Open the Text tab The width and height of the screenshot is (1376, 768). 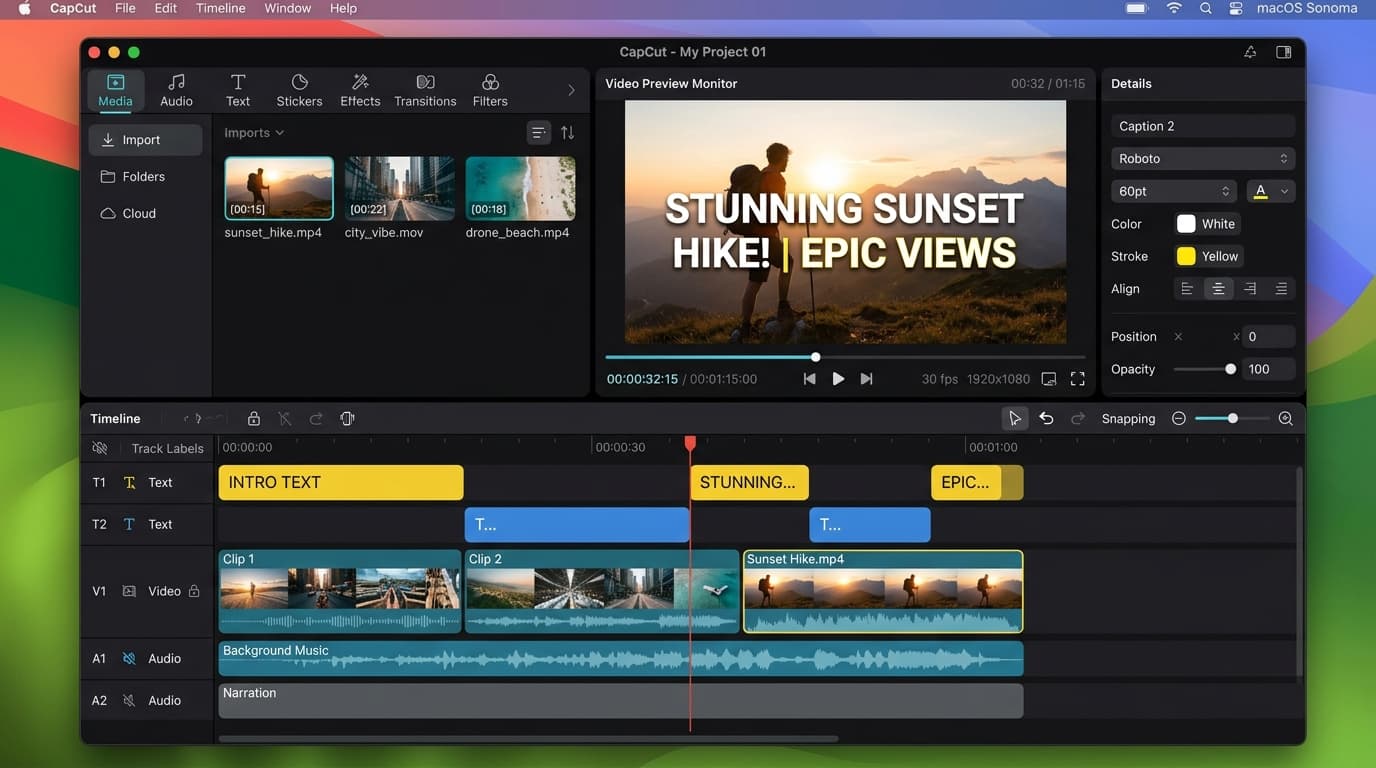click(238, 90)
